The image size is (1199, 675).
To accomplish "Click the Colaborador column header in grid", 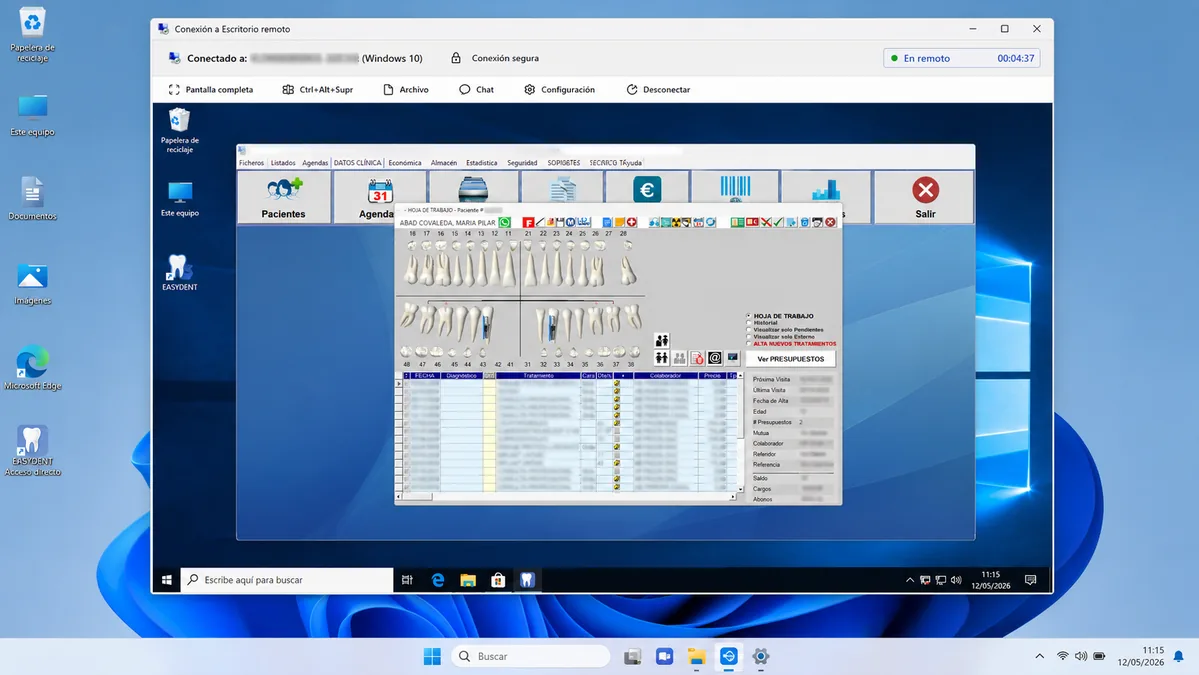I will (x=665, y=375).
